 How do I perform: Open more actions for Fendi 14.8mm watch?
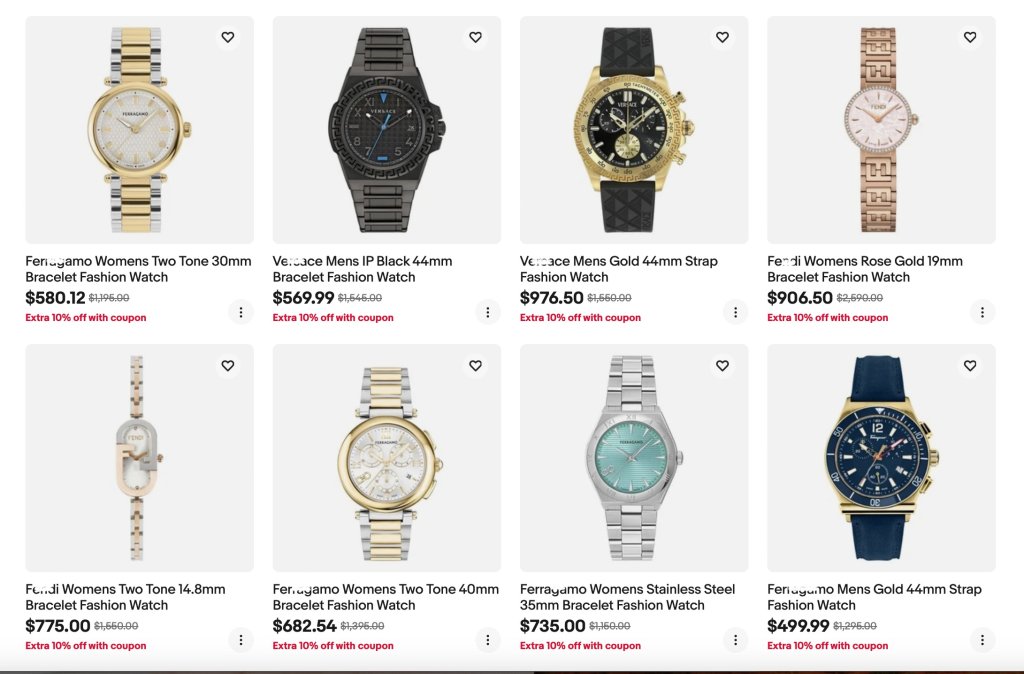[x=241, y=640]
